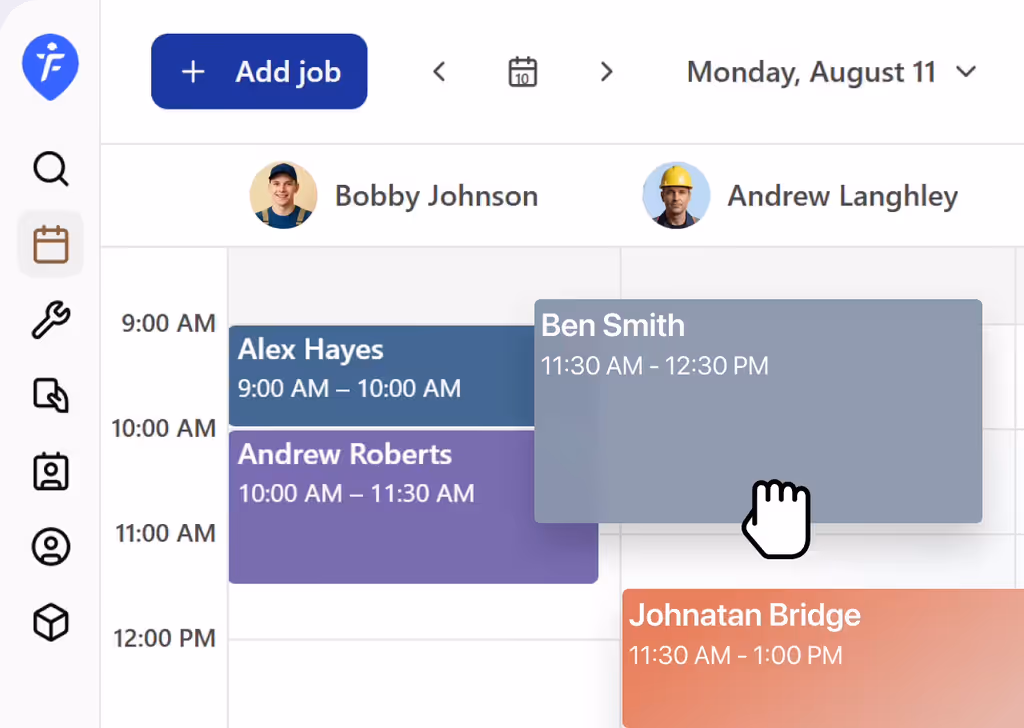This screenshot has width=1024, height=728.
Task: Select the Bobby Johnson name label
Action: click(436, 196)
